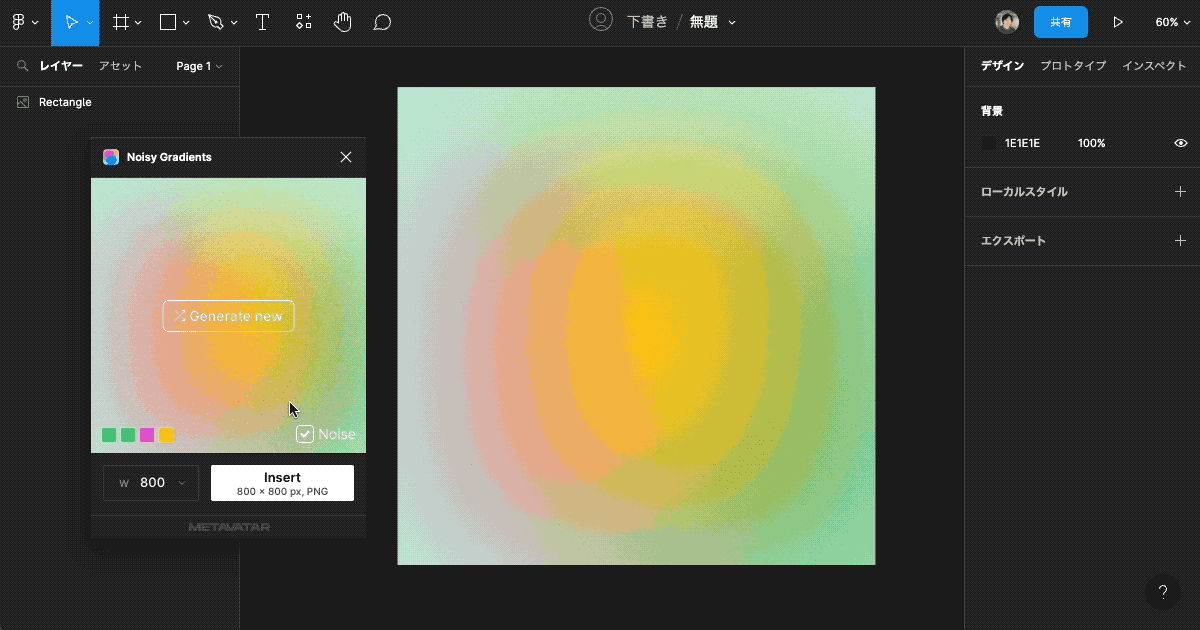
Task: Toggle the Noise checkbox in Noisy Gradients
Action: click(304, 434)
